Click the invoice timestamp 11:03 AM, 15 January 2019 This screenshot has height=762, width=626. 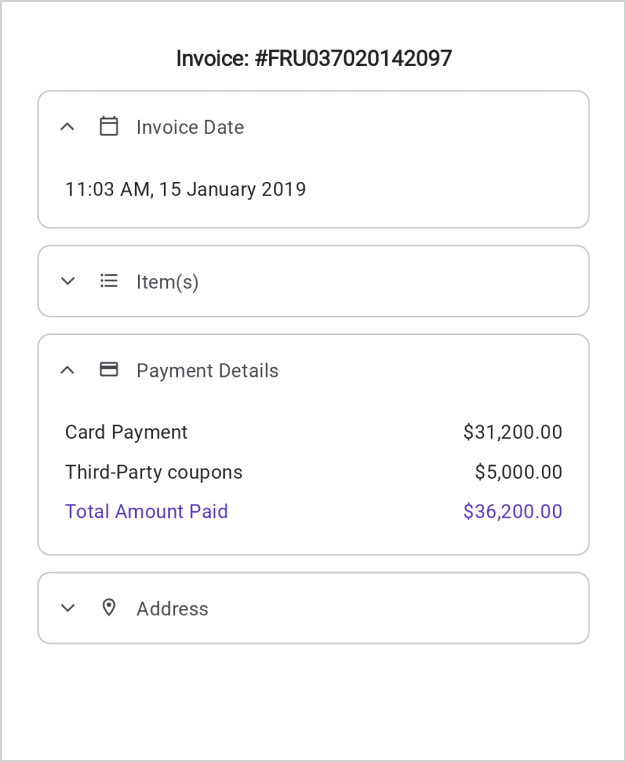point(185,189)
